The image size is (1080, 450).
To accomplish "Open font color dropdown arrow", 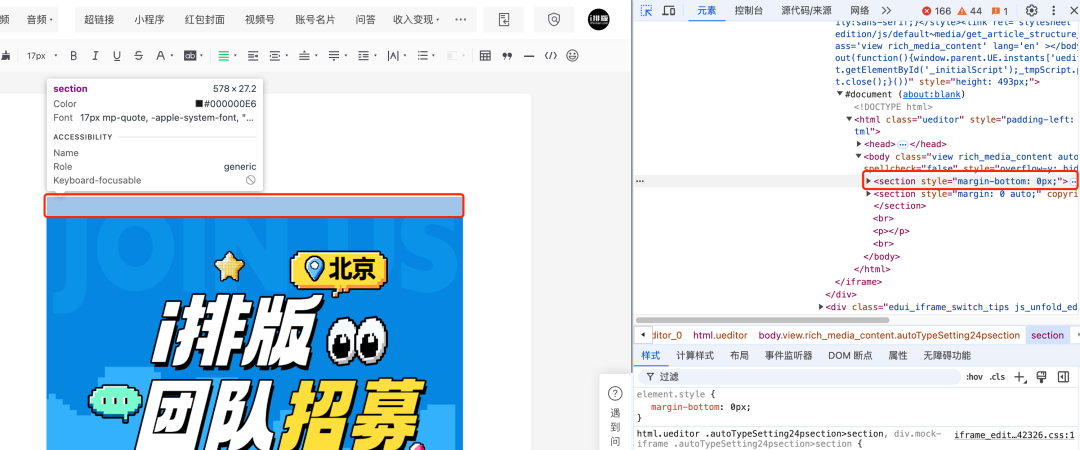I will click(172, 56).
